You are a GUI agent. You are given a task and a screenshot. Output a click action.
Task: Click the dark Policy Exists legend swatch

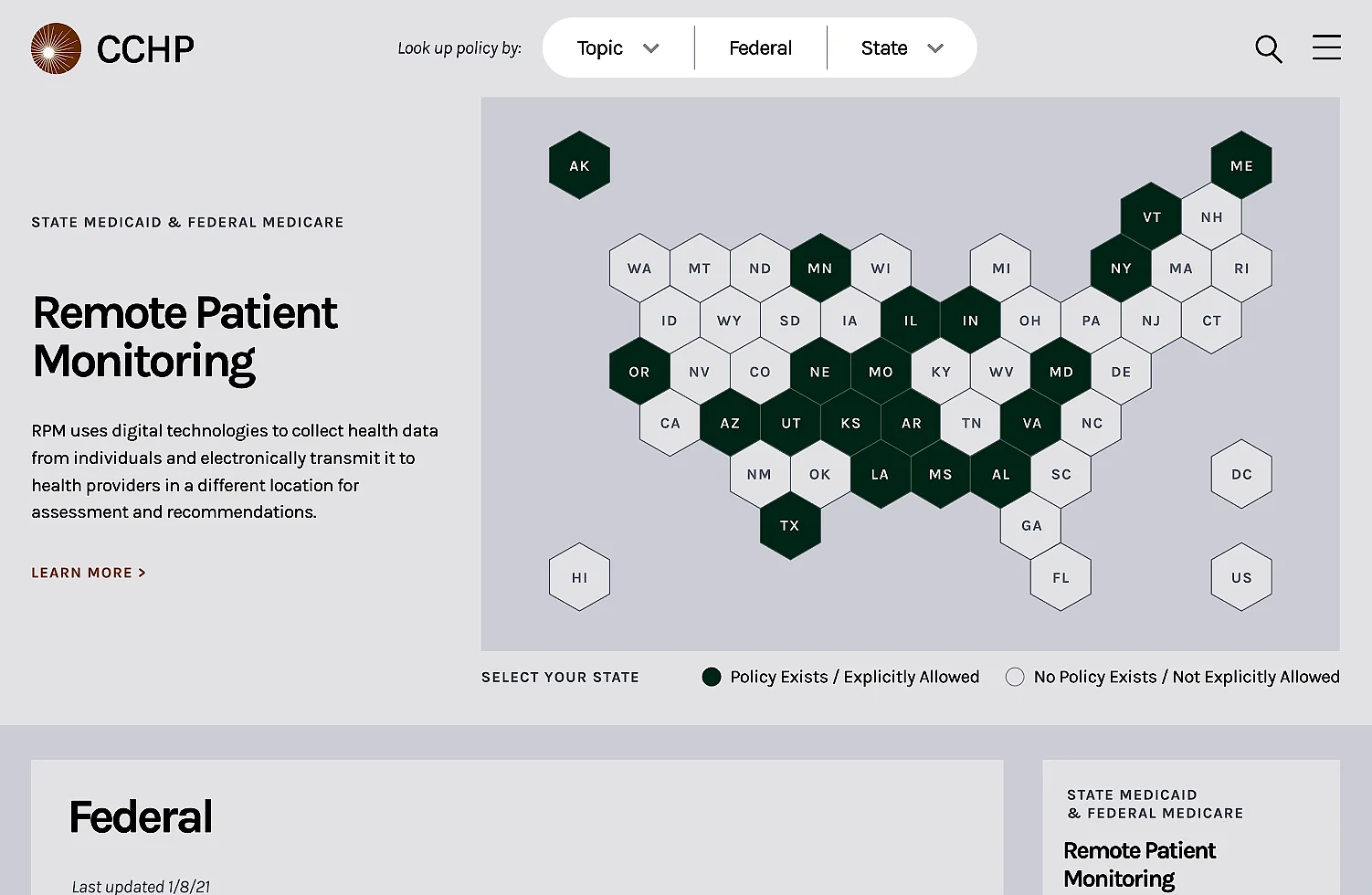[x=712, y=677]
